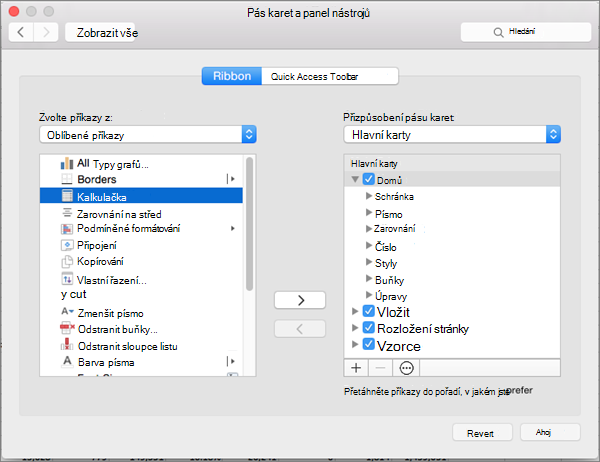Screen dimensions: 600x462
Task: Expand the Úpravy group
Action: click(x=369, y=295)
